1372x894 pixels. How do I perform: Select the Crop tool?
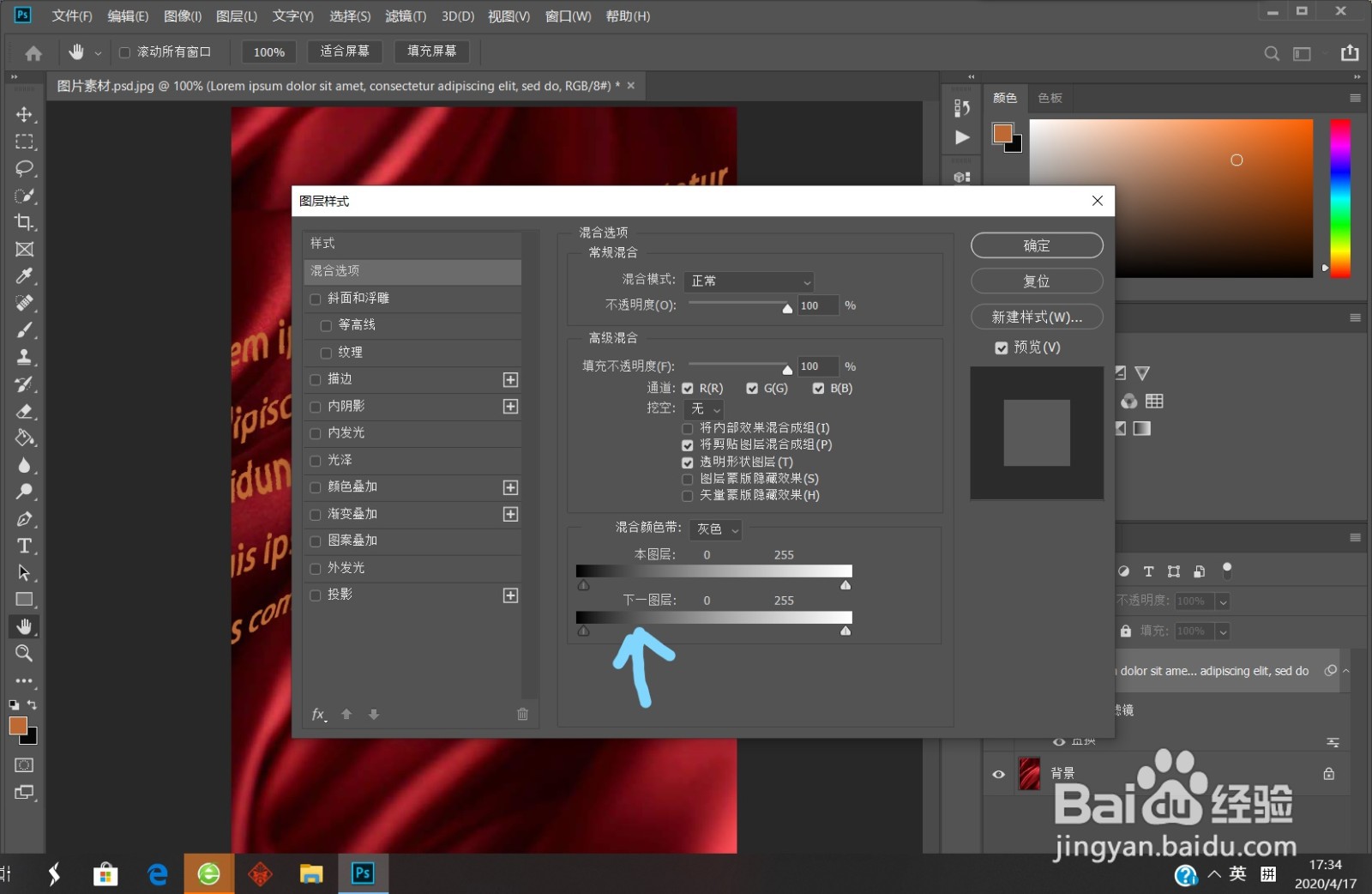coord(24,222)
